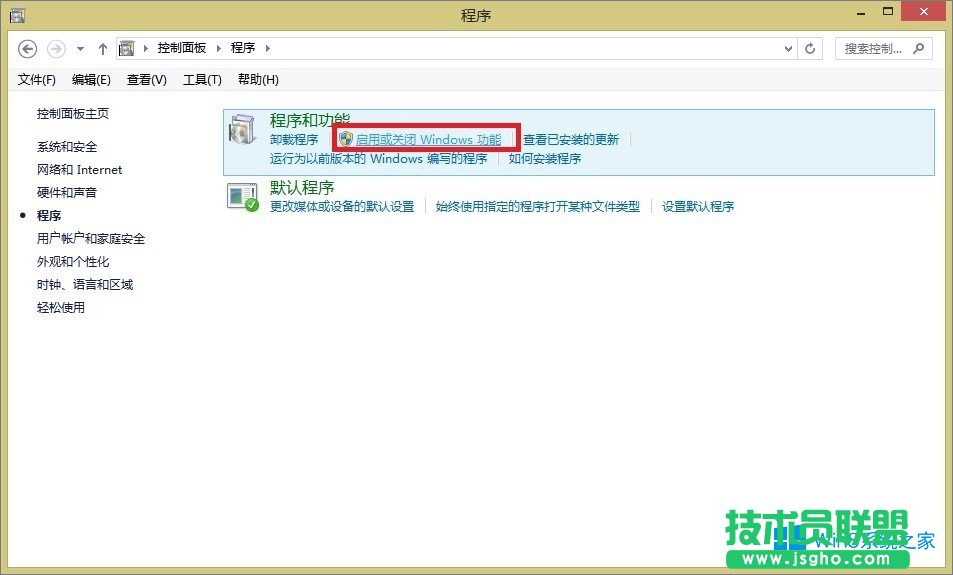The image size is (953, 575).
Task: Click the Back navigation arrow
Action: (x=27, y=49)
